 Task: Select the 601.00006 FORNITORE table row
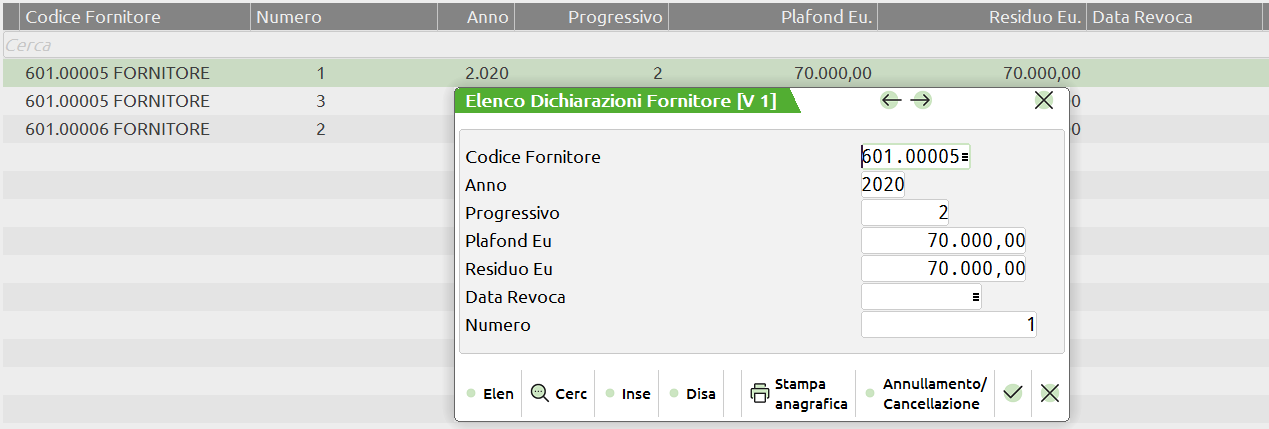118,129
